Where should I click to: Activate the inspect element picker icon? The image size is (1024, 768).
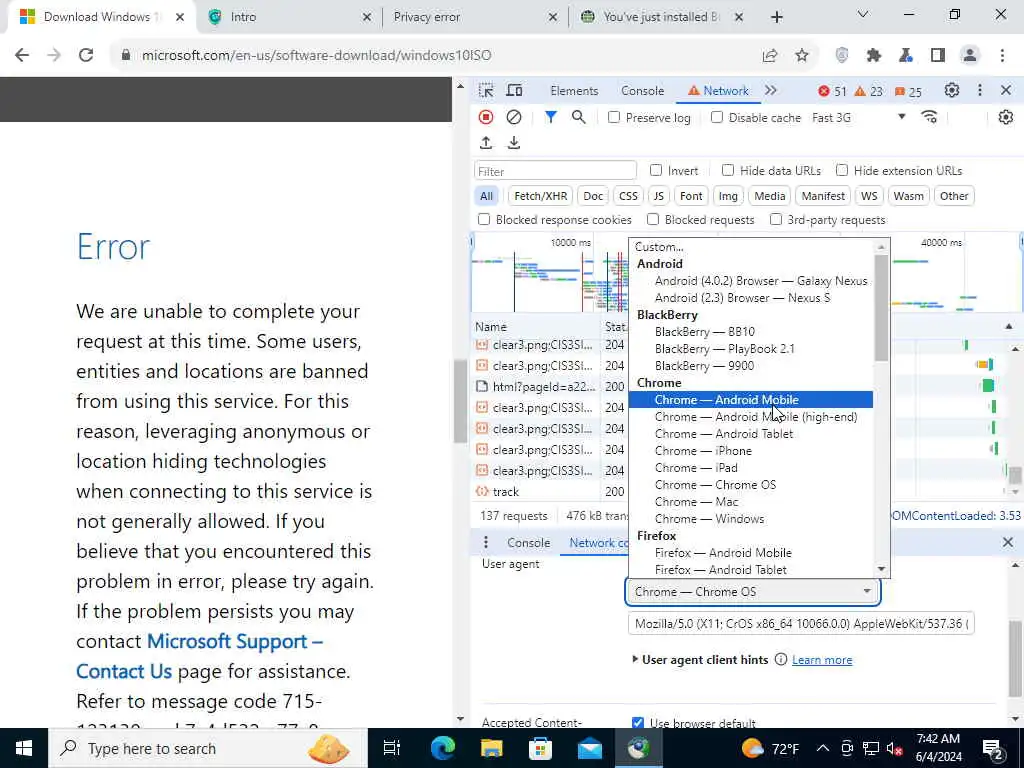point(486,91)
